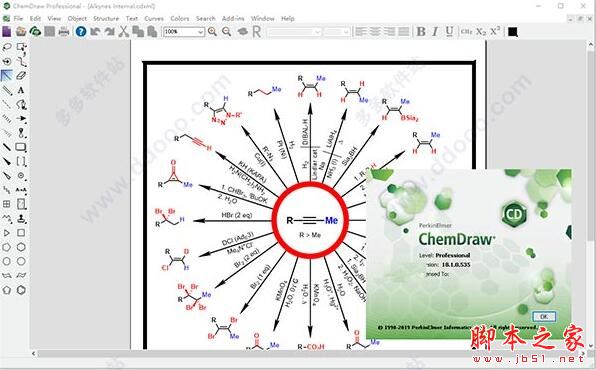The height and width of the screenshot is (370, 596).
Task: Open the Object menu
Action: [77, 18]
